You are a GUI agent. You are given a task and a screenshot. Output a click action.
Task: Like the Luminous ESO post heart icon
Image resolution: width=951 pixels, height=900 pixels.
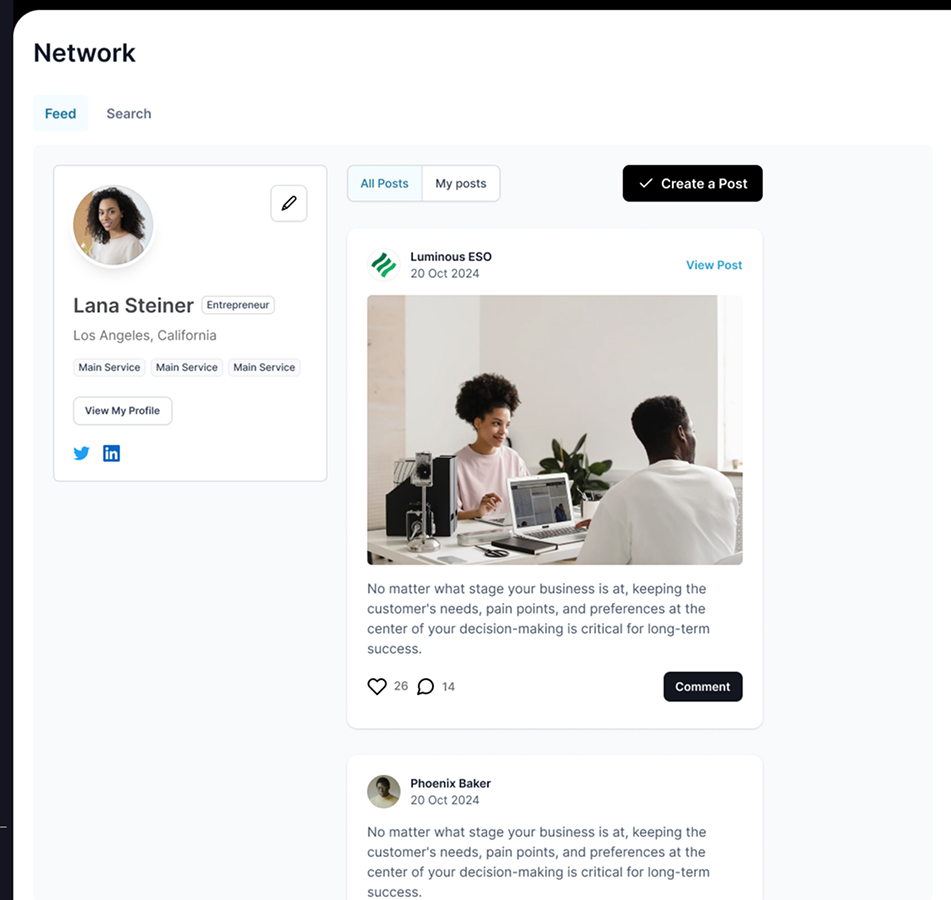coord(377,687)
